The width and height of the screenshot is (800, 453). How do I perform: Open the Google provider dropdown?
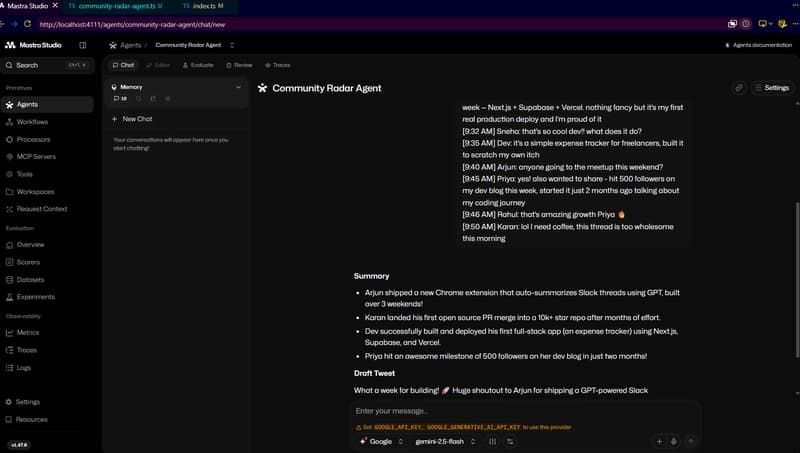382,441
